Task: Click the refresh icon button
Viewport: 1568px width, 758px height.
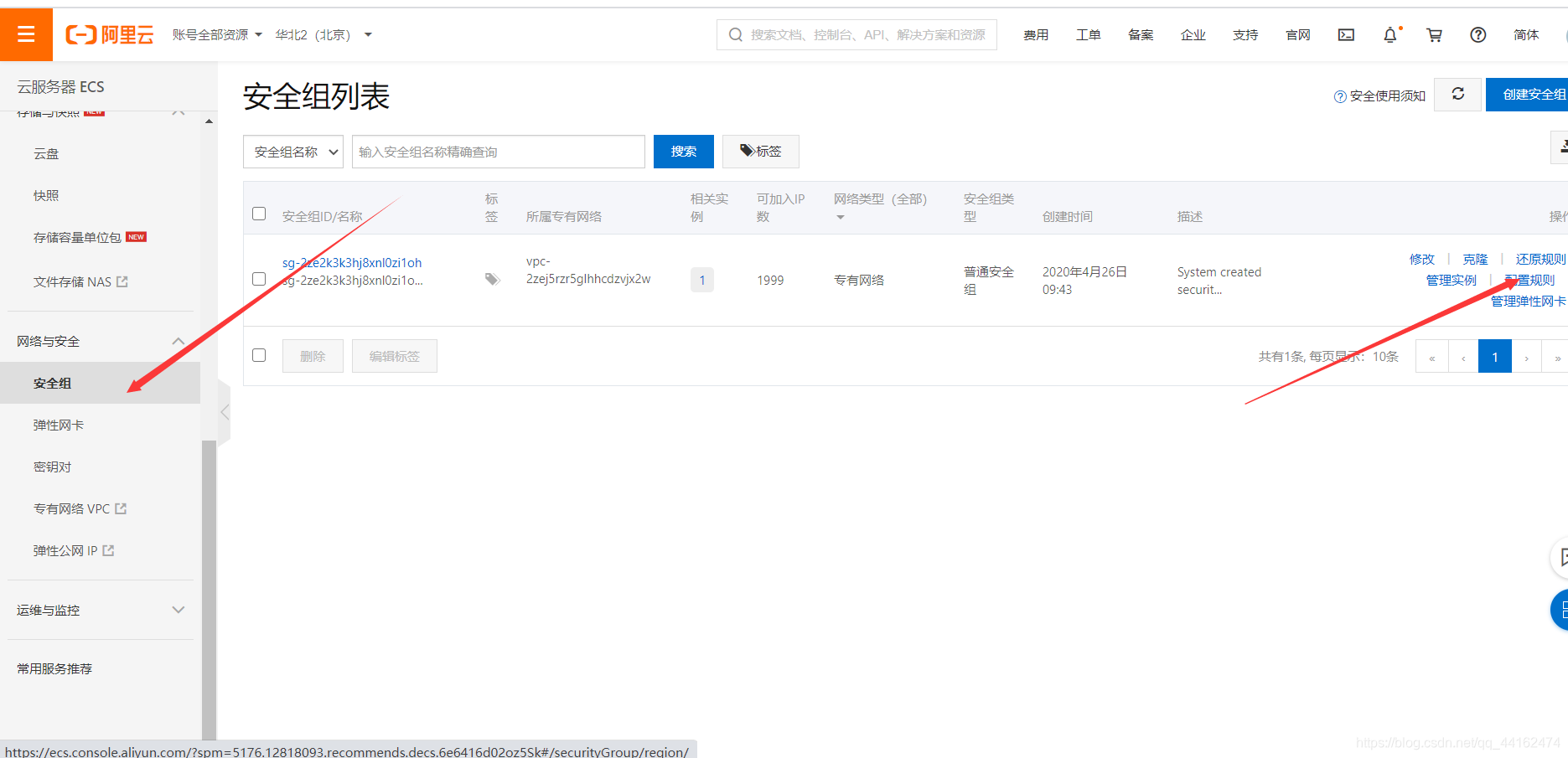Action: pyautogui.click(x=1458, y=94)
